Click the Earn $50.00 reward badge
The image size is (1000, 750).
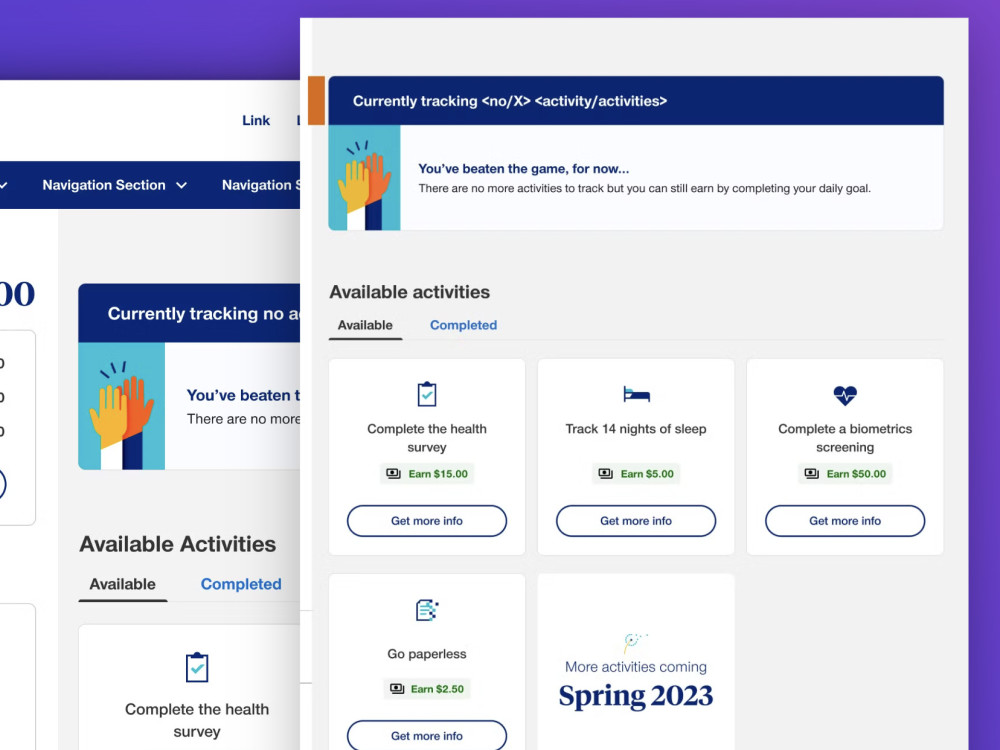[x=845, y=474]
